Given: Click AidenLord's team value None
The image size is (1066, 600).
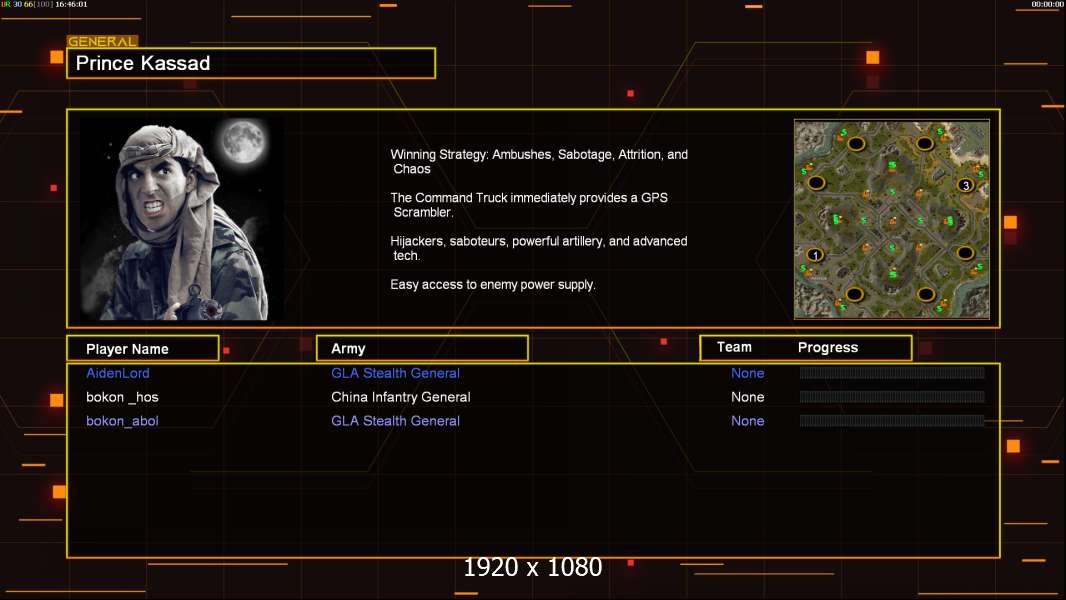Looking at the screenshot, I should pyautogui.click(x=747, y=373).
